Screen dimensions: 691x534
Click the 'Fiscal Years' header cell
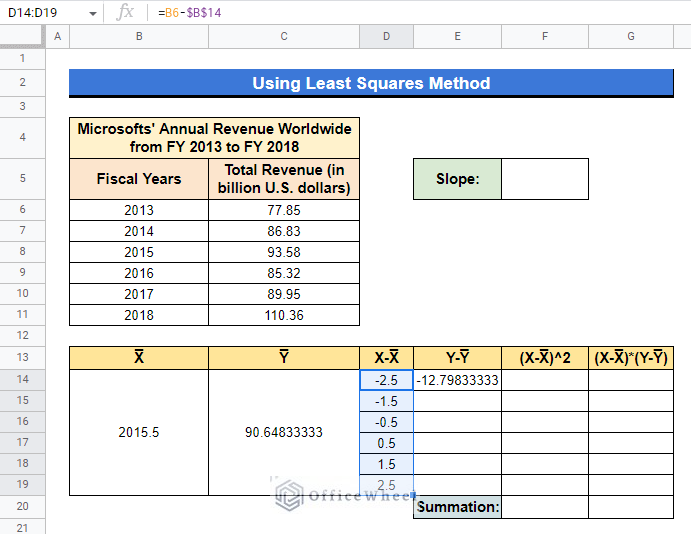tap(139, 179)
